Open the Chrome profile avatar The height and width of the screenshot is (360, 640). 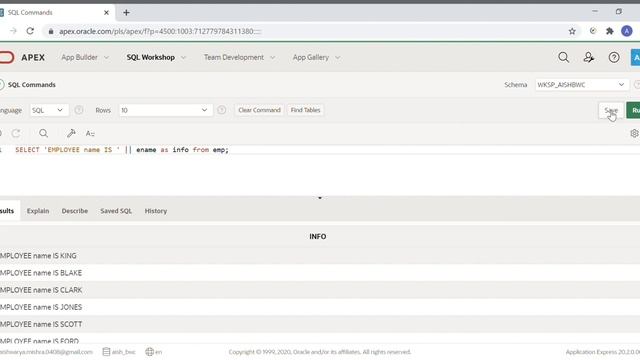tap(627, 31)
